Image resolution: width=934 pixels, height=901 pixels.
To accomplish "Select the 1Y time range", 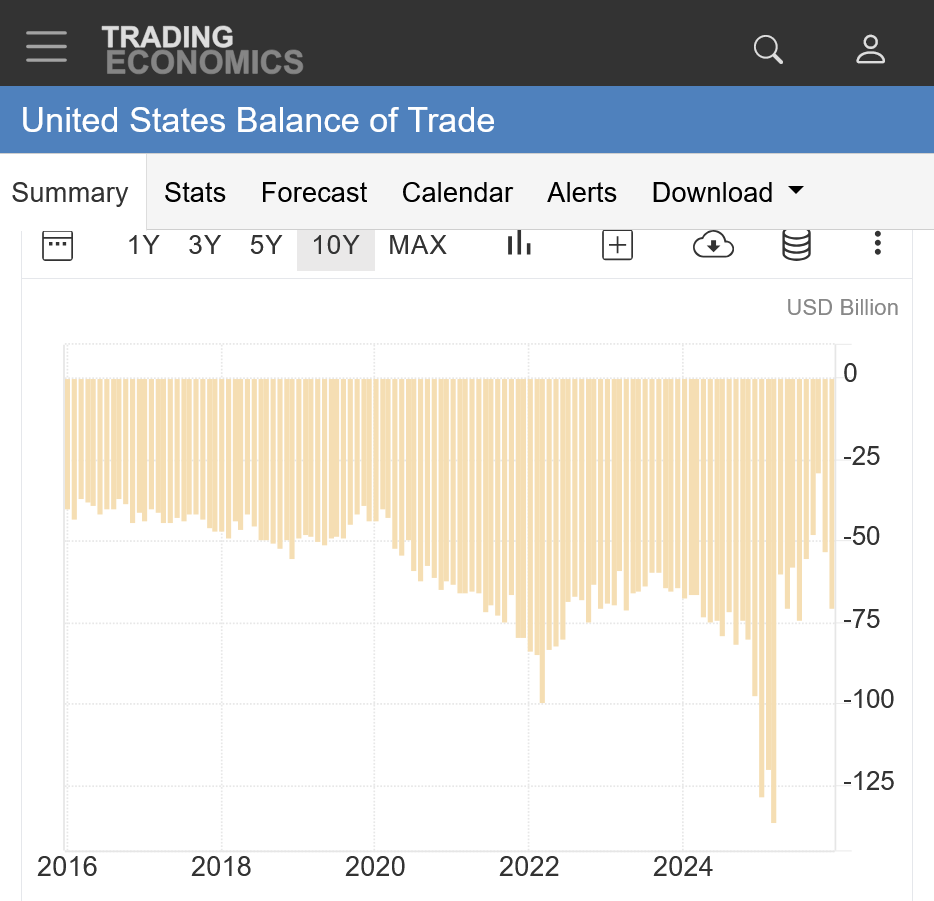I will coord(143,245).
